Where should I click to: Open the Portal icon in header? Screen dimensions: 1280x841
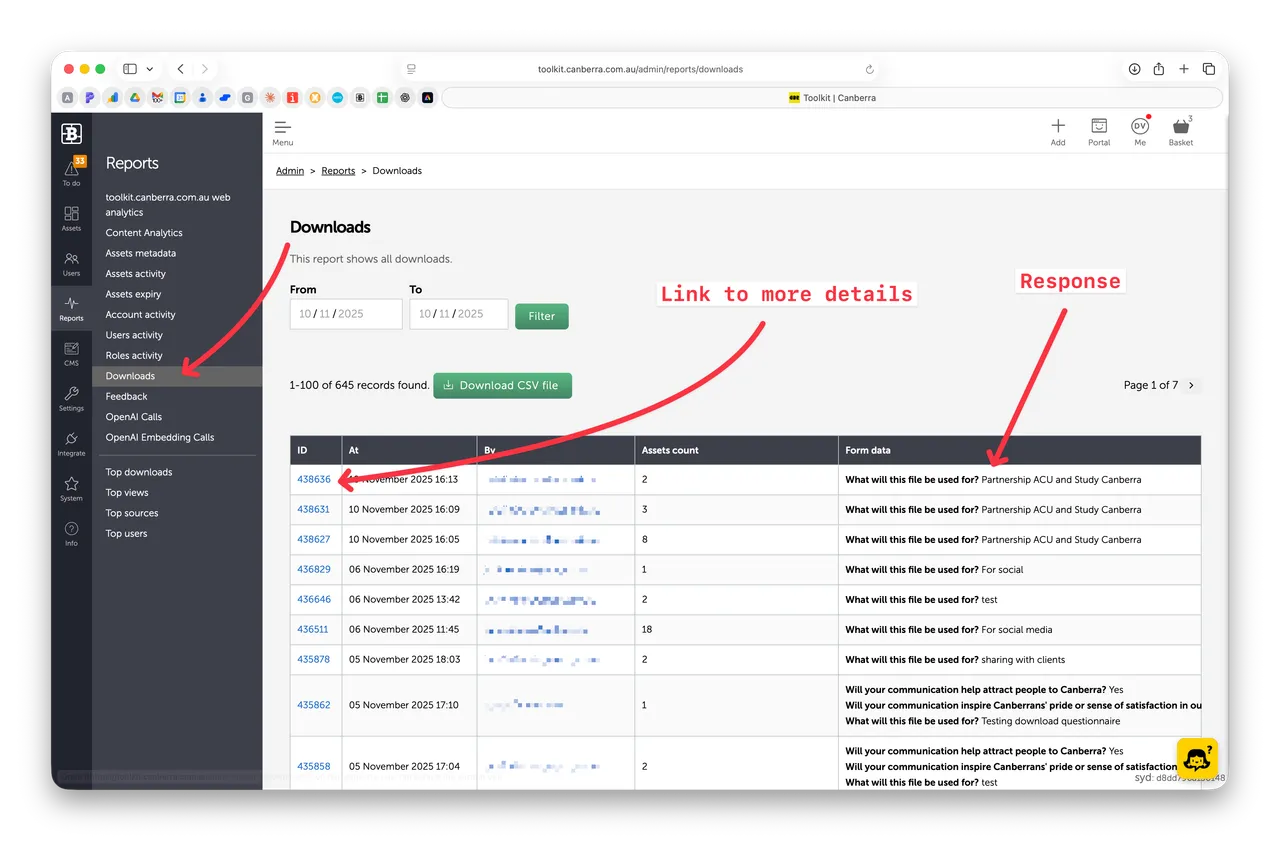(1099, 131)
